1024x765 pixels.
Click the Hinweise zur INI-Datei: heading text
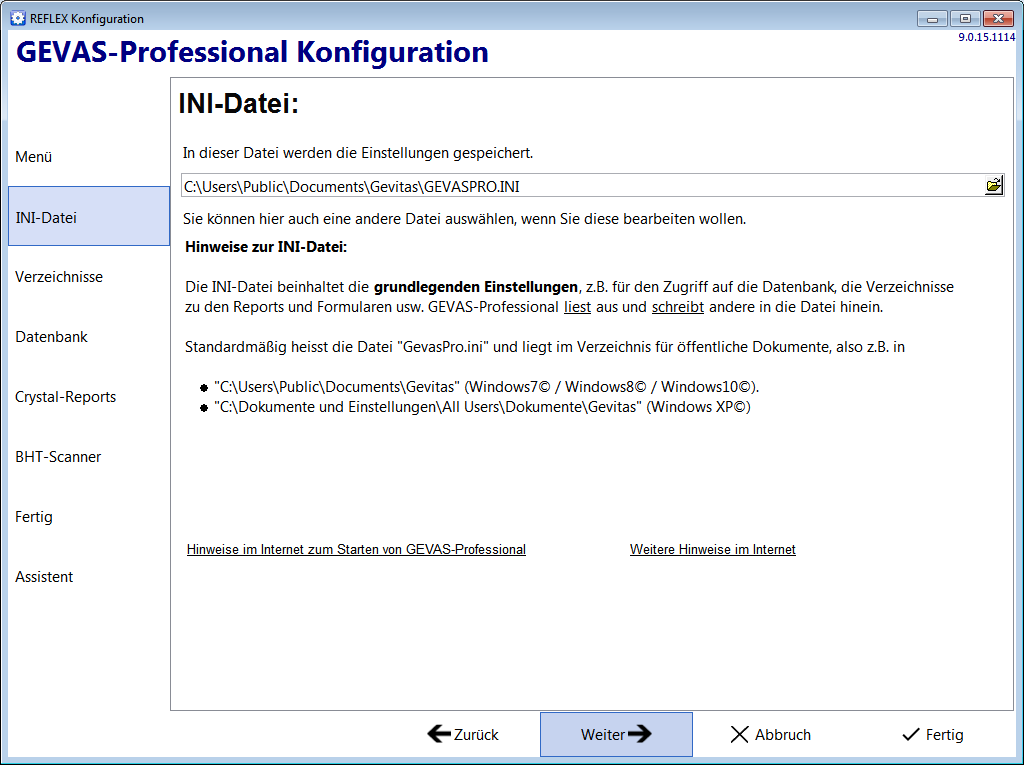click(266, 247)
